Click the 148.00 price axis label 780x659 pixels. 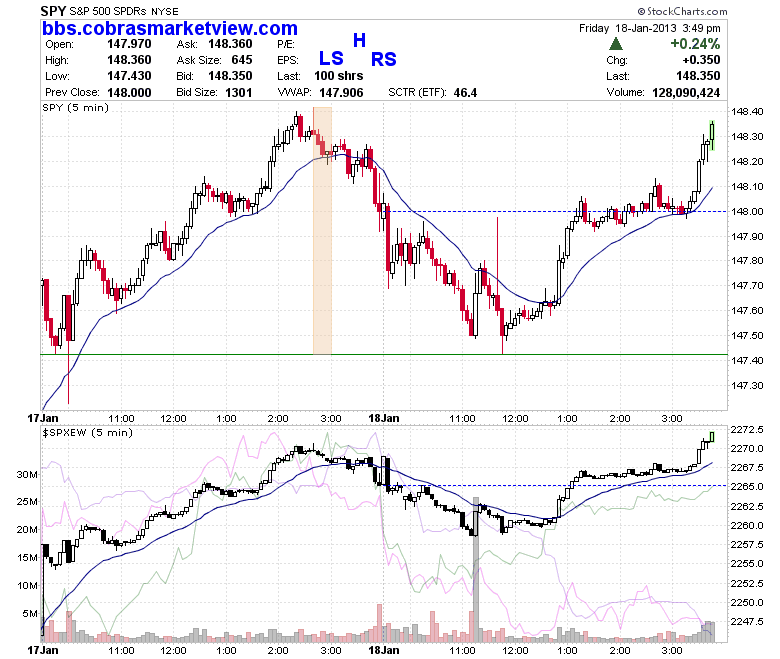747,211
